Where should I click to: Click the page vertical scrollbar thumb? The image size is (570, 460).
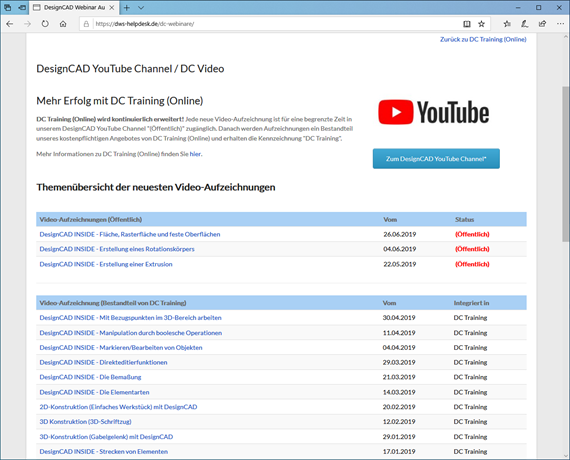click(566, 164)
